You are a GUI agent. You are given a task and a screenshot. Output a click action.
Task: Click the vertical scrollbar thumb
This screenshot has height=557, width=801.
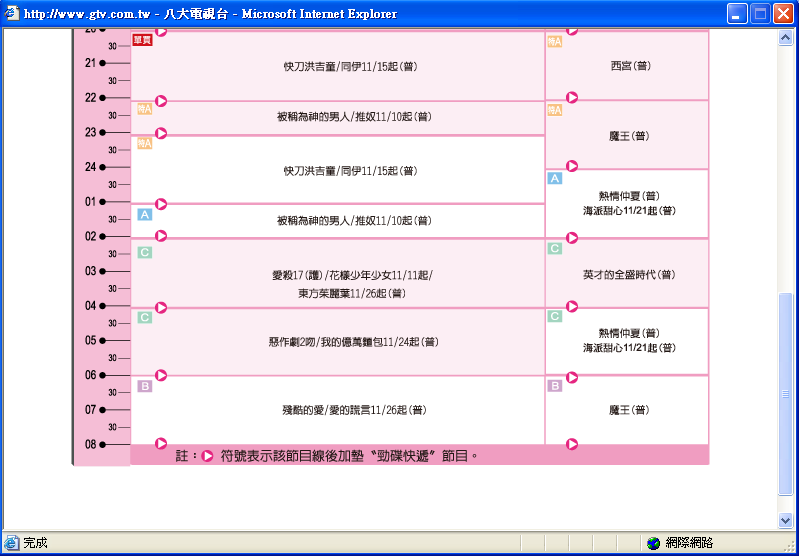tap(785, 393)
